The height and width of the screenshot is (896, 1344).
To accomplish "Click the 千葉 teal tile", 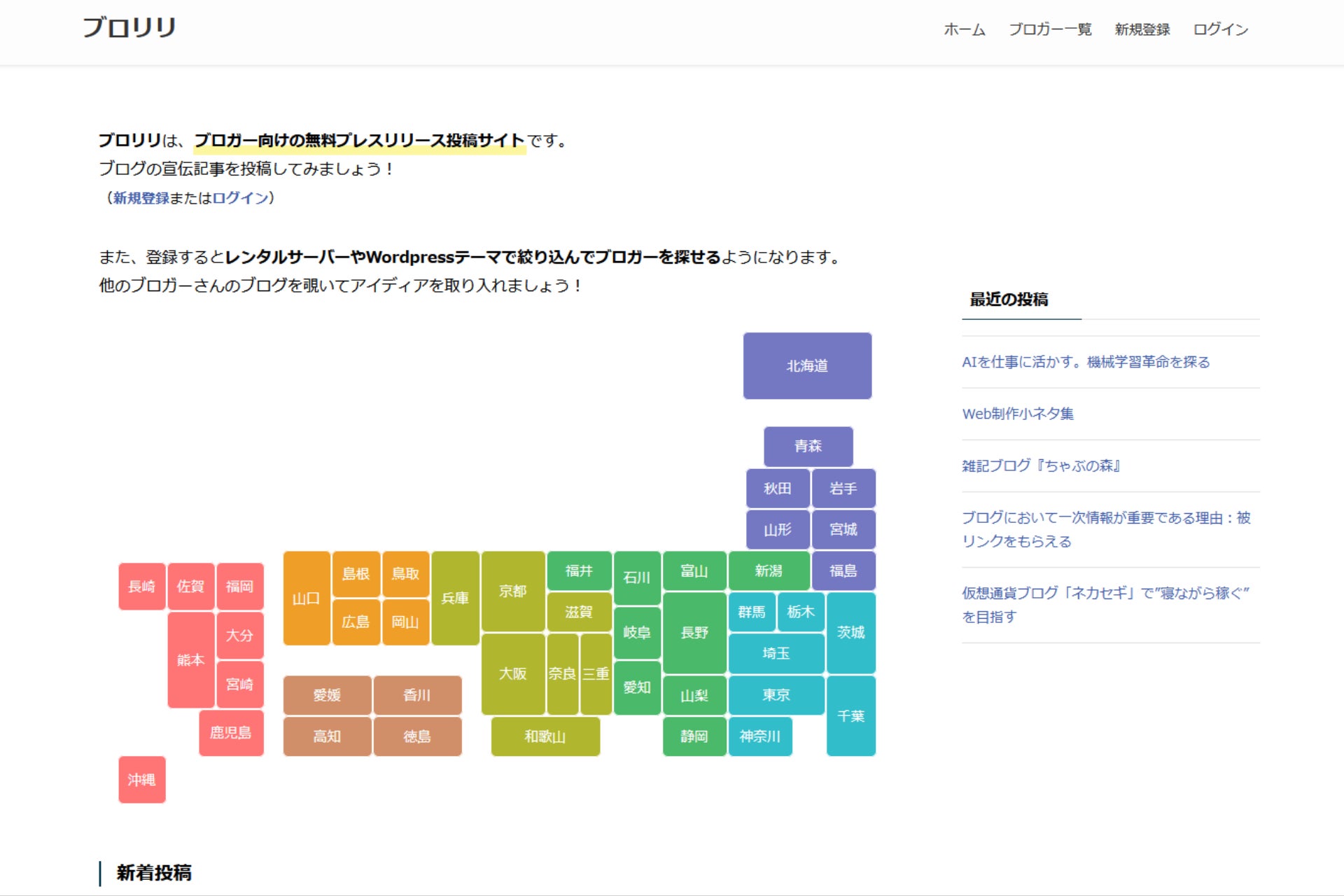I will pyautogui.click(x=850, y=715).
